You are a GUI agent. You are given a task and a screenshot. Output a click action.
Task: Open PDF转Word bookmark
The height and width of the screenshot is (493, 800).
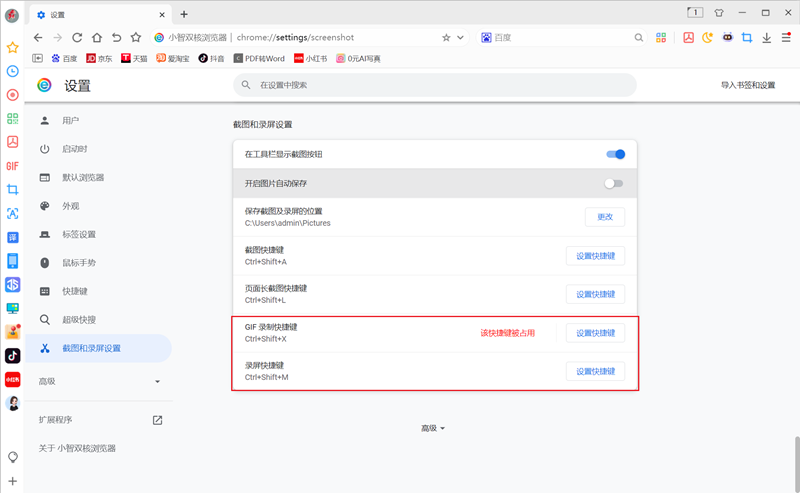coord(259,59)
